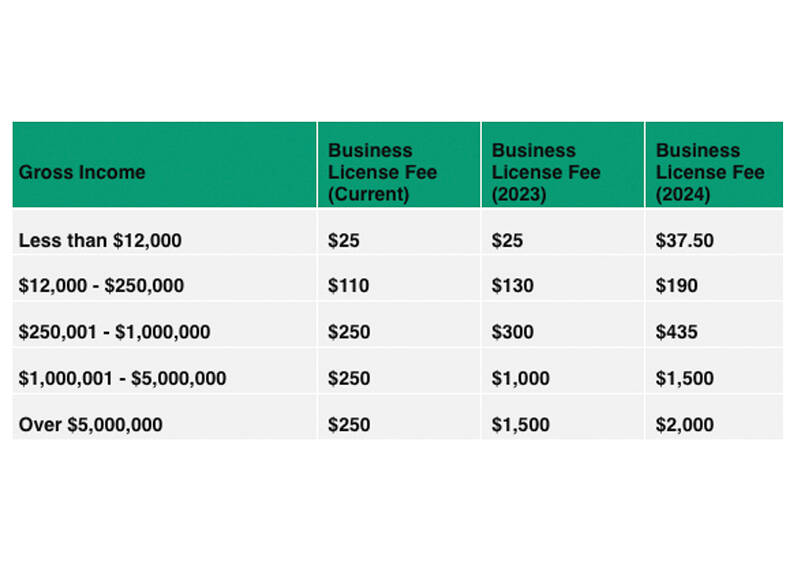This screenshot has height=569, width=801.
Task: Select the '$250,001 - $1,000,000' income cell
Action: [115, 332]
